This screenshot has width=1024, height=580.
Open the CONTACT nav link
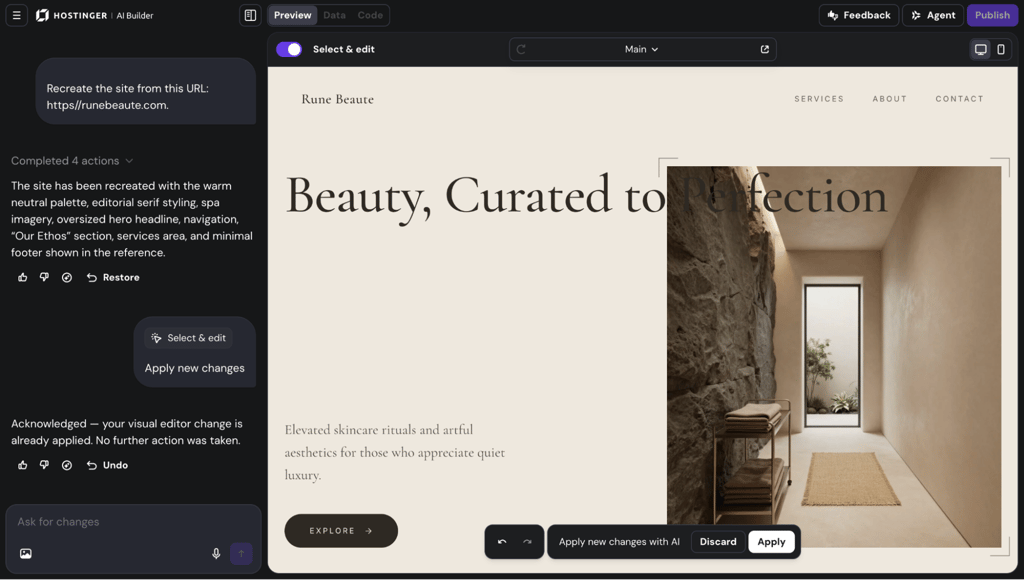pyautogui.click(x=959, y=99)
